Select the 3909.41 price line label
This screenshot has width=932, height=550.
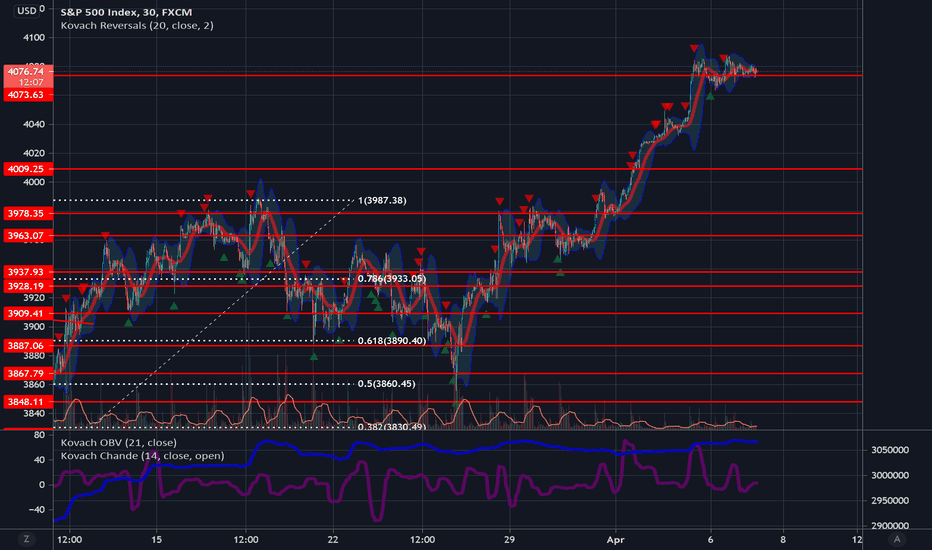(x=28, y=313)
